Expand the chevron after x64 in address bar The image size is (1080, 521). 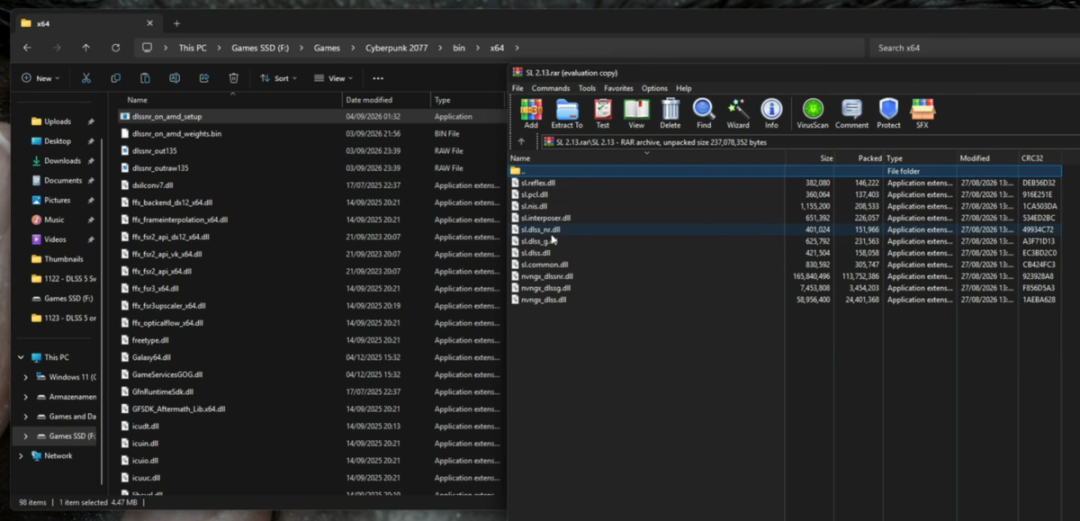pyautogui.click(x=517, y=48)
